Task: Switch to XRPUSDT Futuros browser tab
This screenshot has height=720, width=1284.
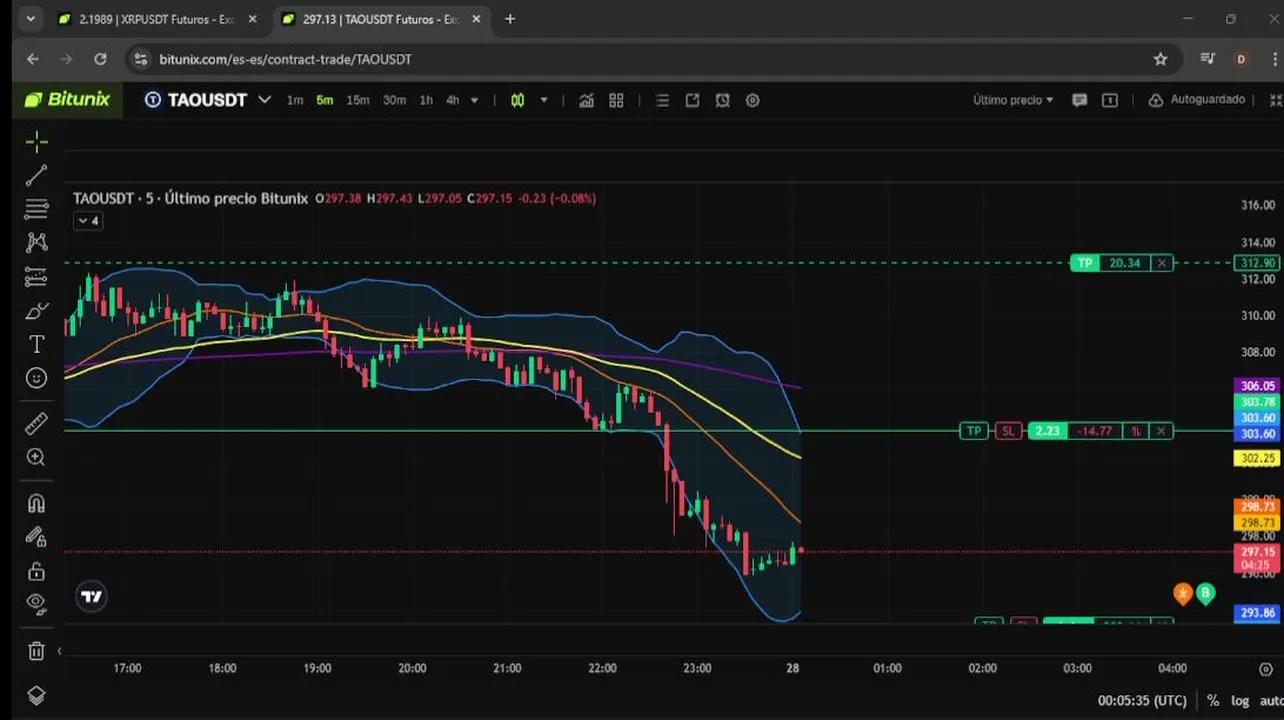Action: [157, 19]
